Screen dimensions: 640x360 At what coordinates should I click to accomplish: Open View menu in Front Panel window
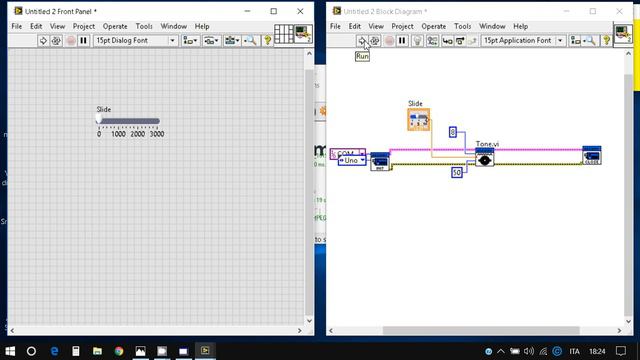pyautogui.click(x=57, y=26)
